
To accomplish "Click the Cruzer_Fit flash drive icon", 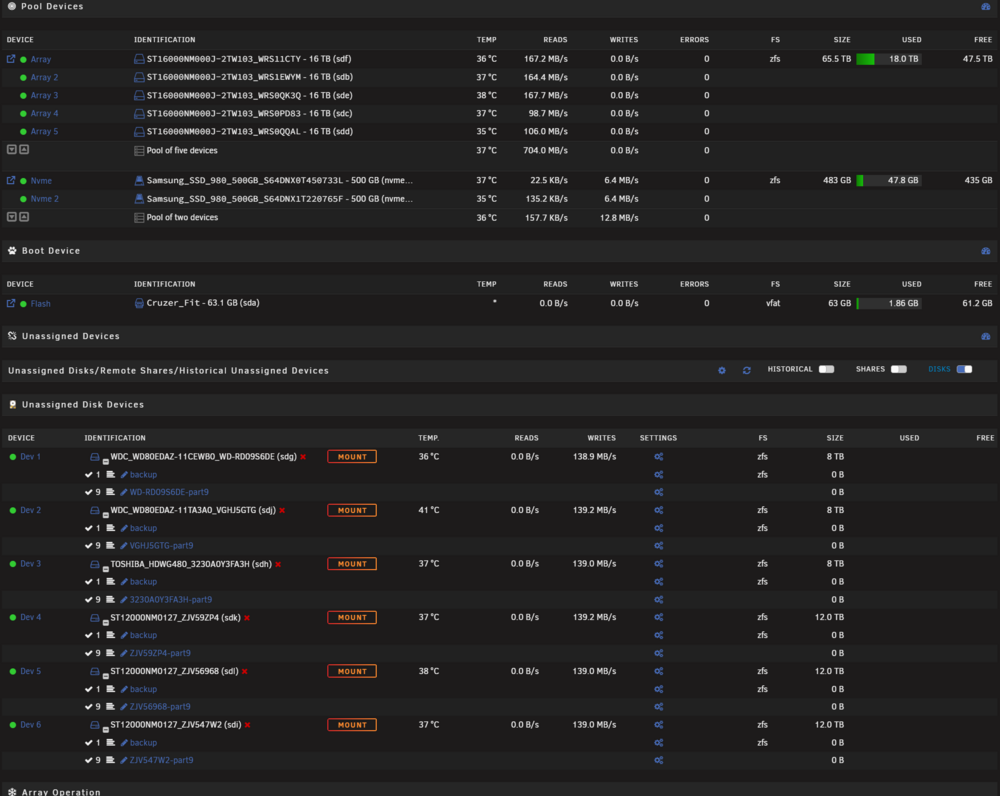I will (139, 303).
